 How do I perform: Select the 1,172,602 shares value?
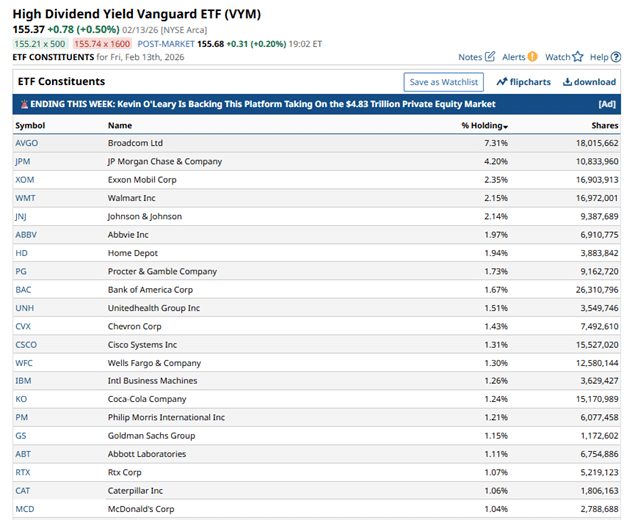tap(599, 435)
